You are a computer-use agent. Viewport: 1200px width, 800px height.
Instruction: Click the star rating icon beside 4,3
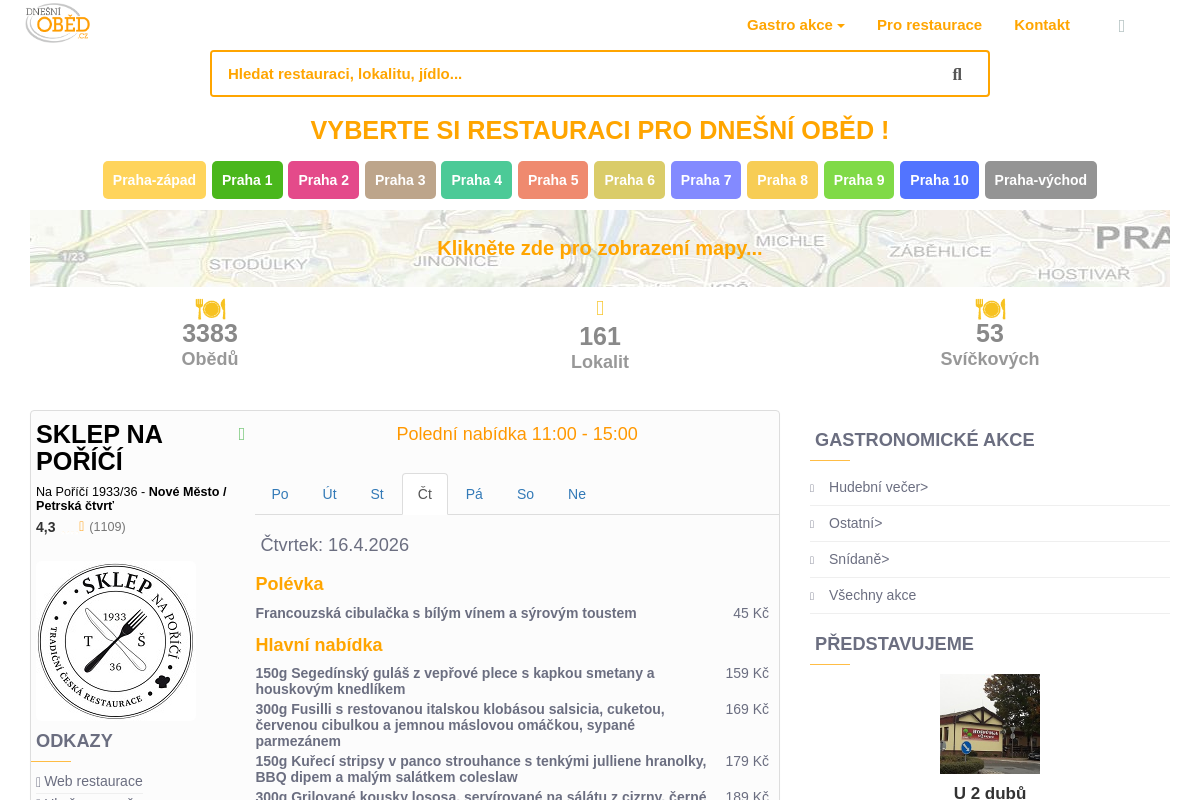pos(82,527)
